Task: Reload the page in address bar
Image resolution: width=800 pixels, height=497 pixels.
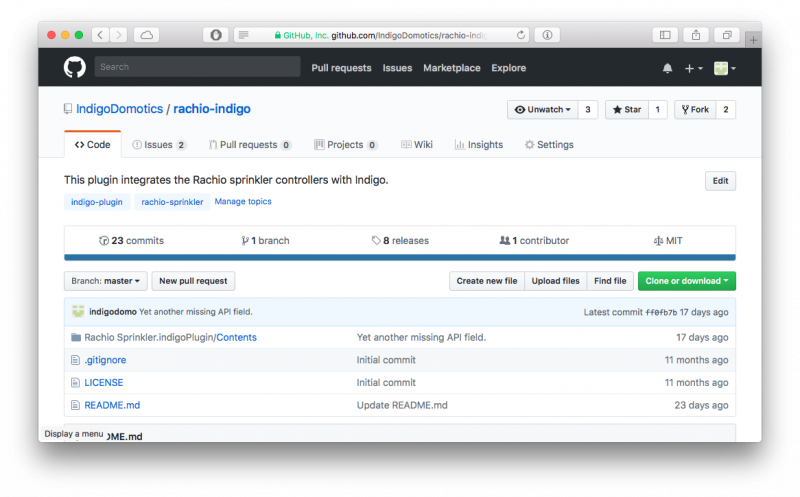Action: click(x=520, y=35)
